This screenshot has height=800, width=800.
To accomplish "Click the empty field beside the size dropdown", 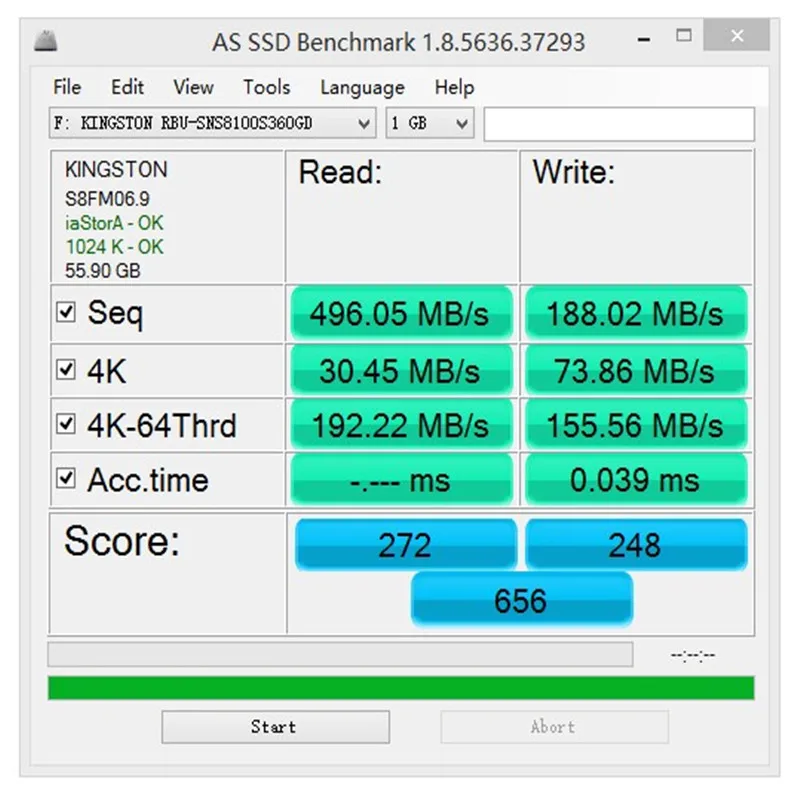I will tap(620, 123).
